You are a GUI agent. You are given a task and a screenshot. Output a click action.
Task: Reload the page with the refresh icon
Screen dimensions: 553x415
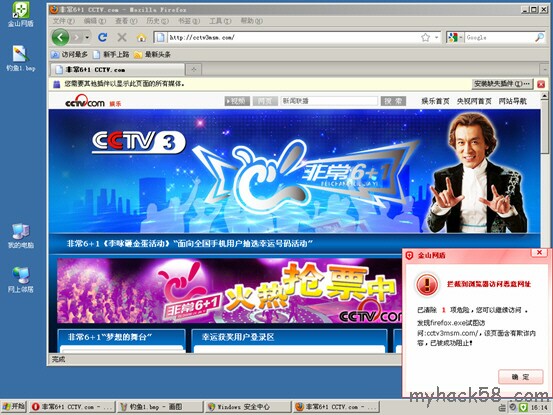103,37
